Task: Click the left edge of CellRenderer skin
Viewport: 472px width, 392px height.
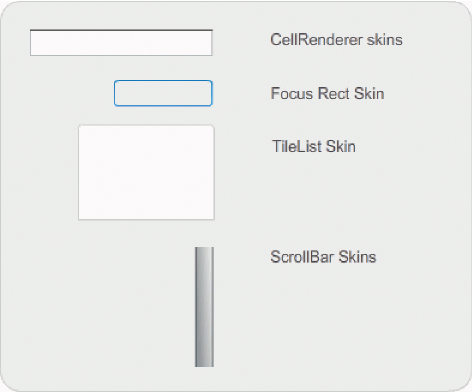Action: (31, 42)
